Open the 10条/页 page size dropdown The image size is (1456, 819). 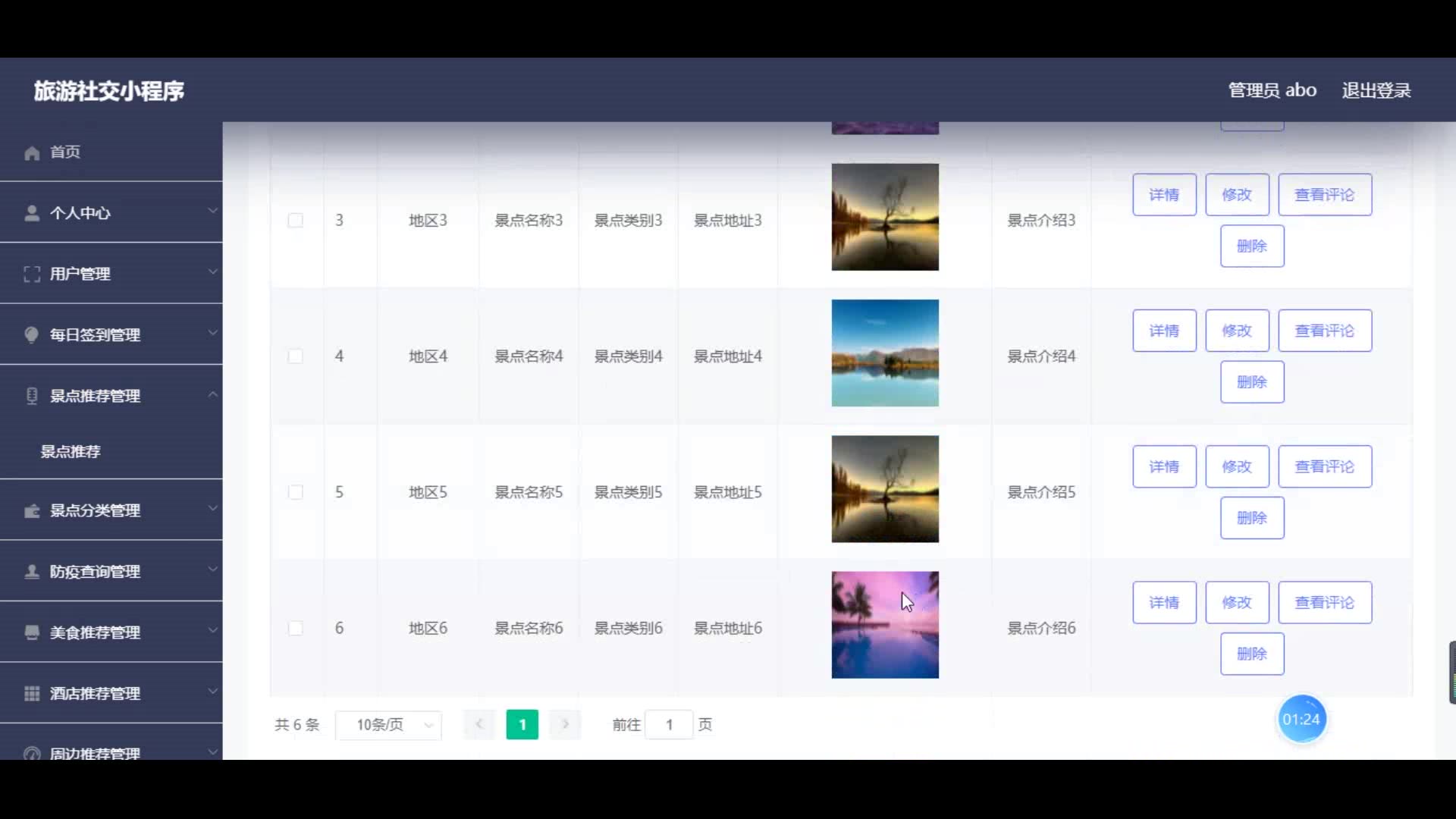click(388, 724)
